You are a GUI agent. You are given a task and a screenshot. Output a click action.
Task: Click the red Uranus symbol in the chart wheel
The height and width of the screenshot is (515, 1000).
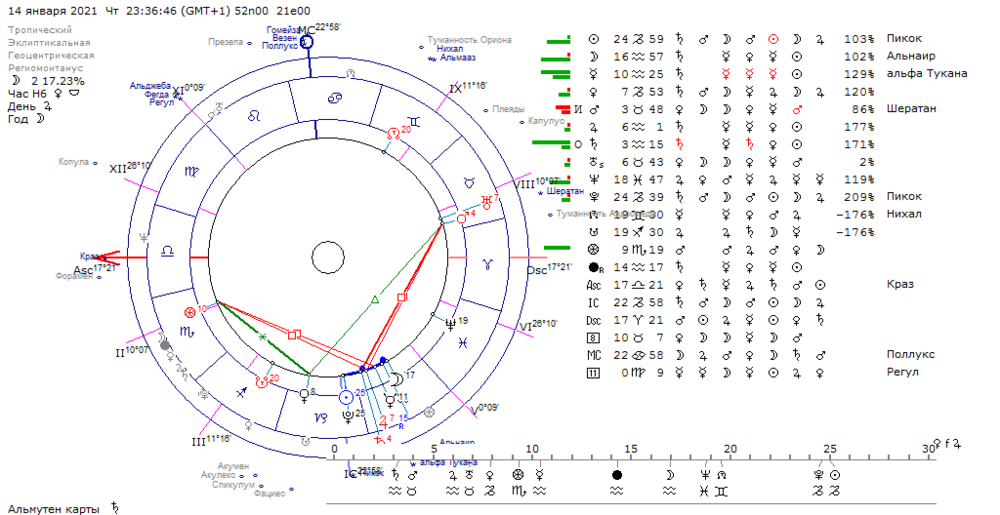click(487, 203)
